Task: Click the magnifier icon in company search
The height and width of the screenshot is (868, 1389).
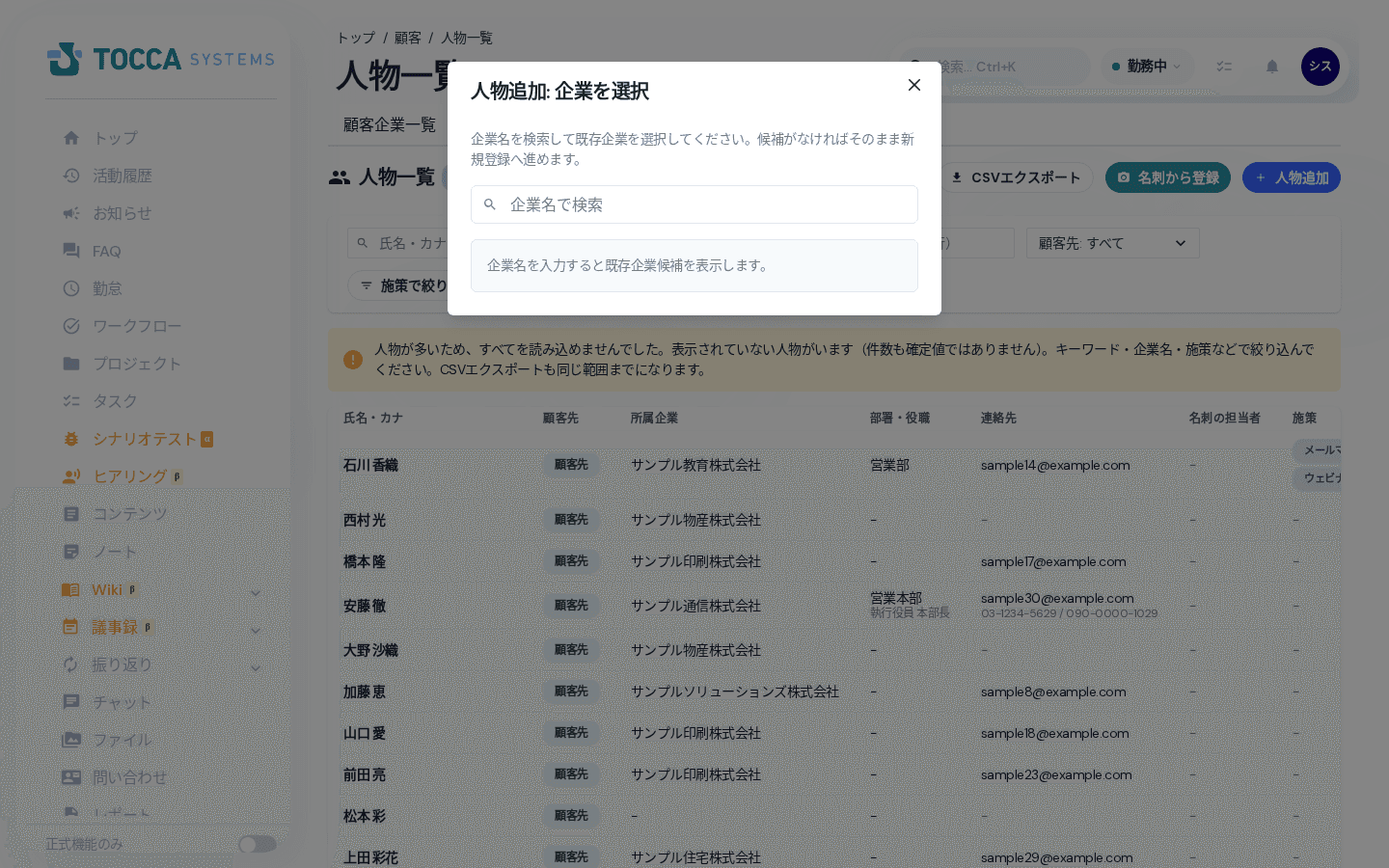Action: point(490,204)
